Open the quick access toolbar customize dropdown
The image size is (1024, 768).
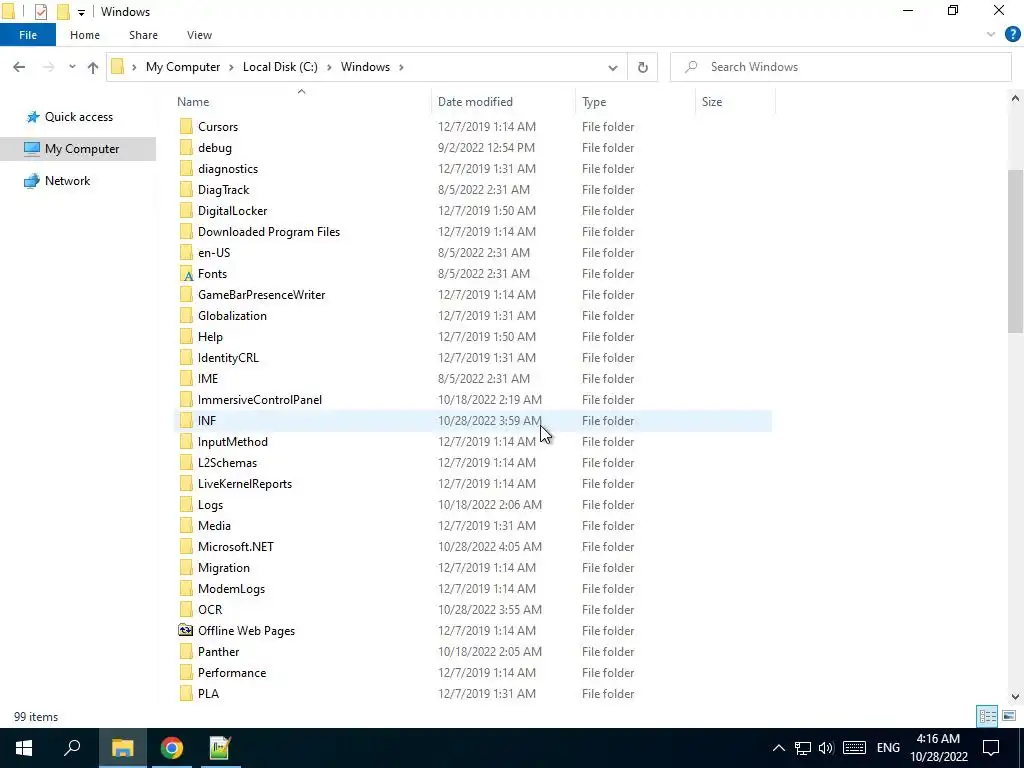[x=81, y=12]
